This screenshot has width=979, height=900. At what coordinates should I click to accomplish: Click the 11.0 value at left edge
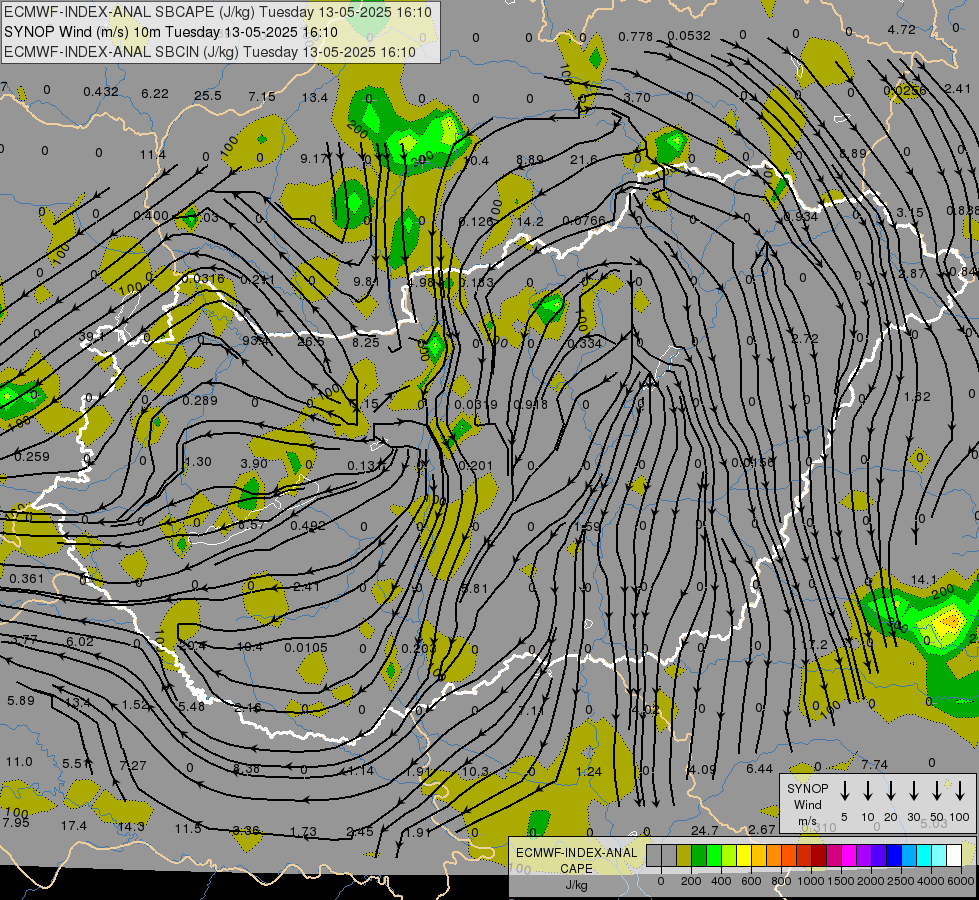(19, 762)
